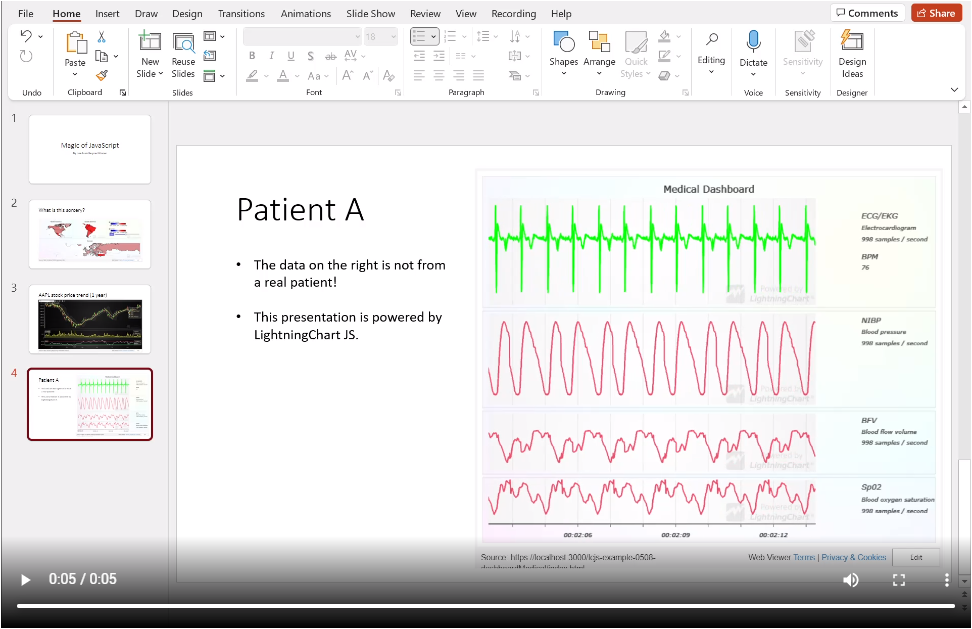Click the Redo icon under Undo

(26, 56)
